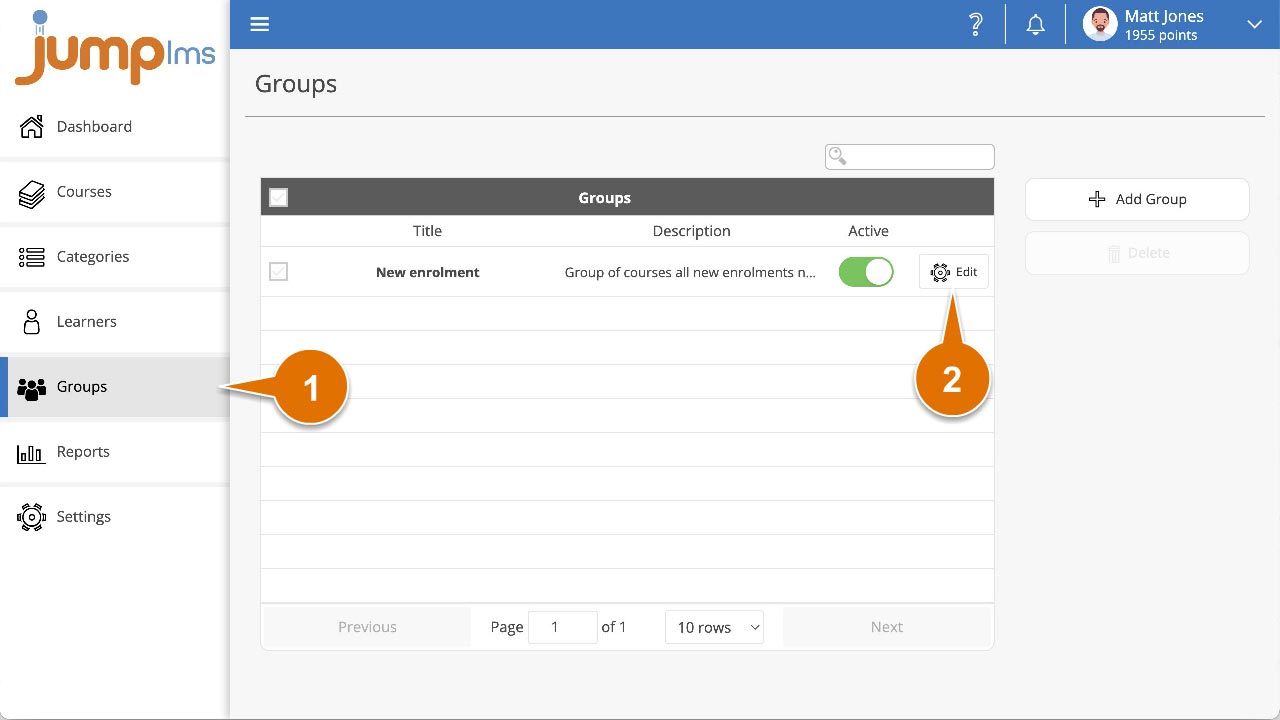Click the Groups page heading
The height and width of the screenshot is (720, 1280).
296,84
